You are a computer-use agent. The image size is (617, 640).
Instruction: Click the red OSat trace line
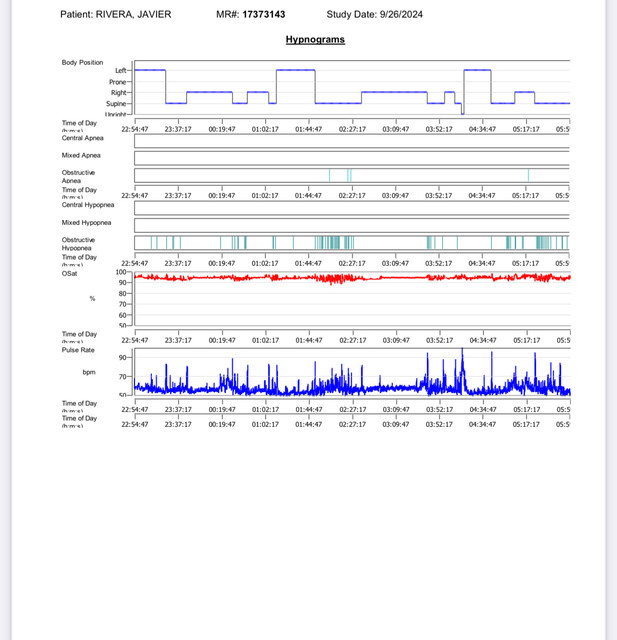point(353,278)
